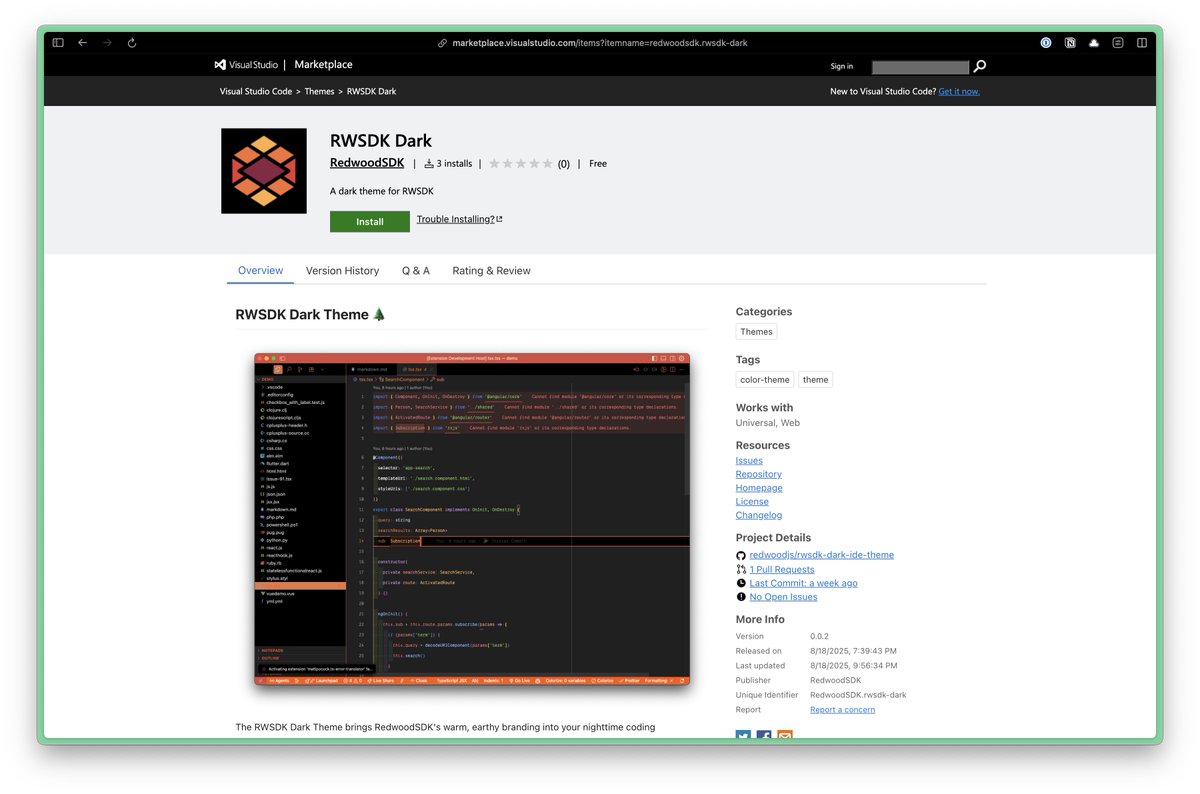Click the theme preview screenshot image
Image resolution: width=1200 pixels, height=794 pixels.
click(472, 519)
